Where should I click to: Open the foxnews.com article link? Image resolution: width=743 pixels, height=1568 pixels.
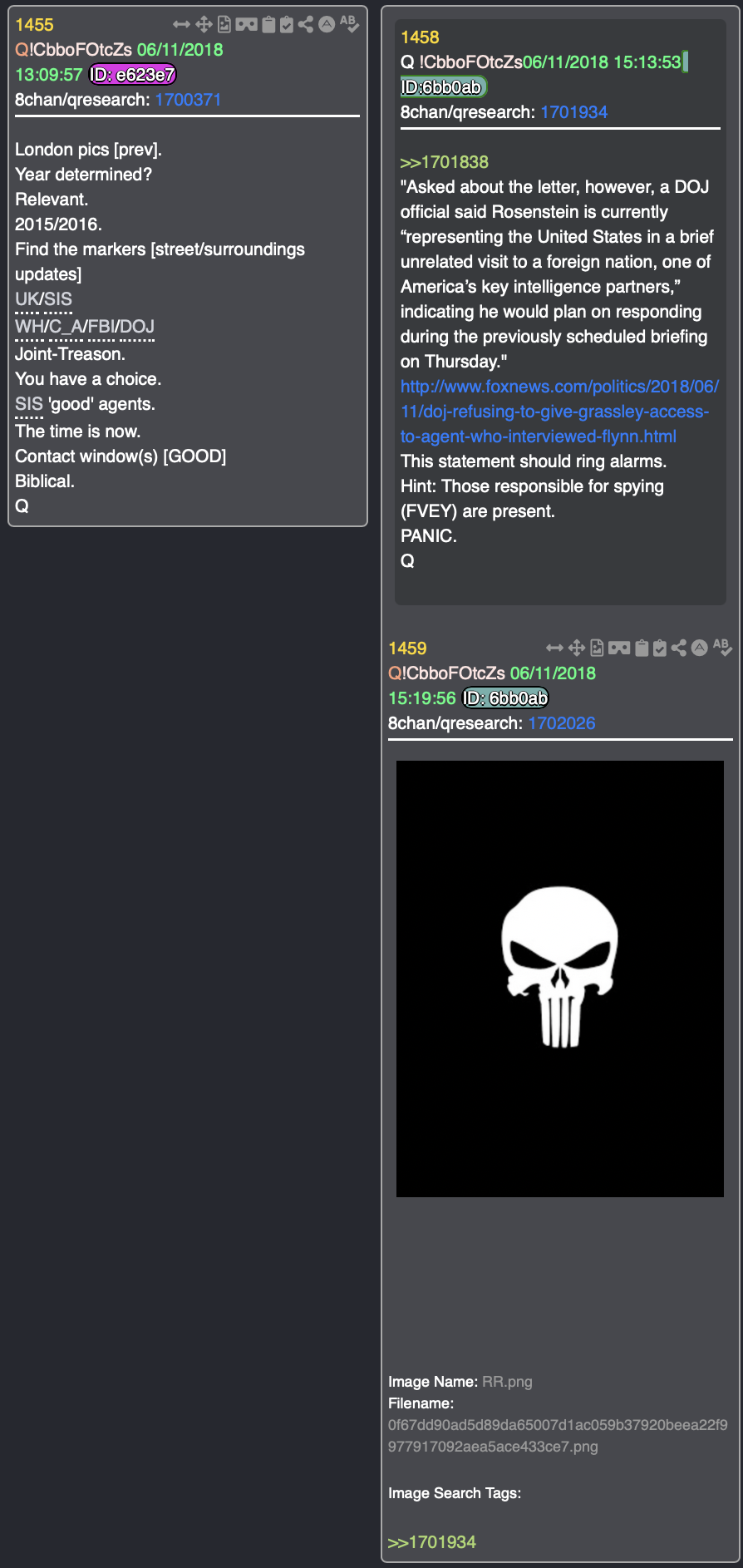[559, 412]
